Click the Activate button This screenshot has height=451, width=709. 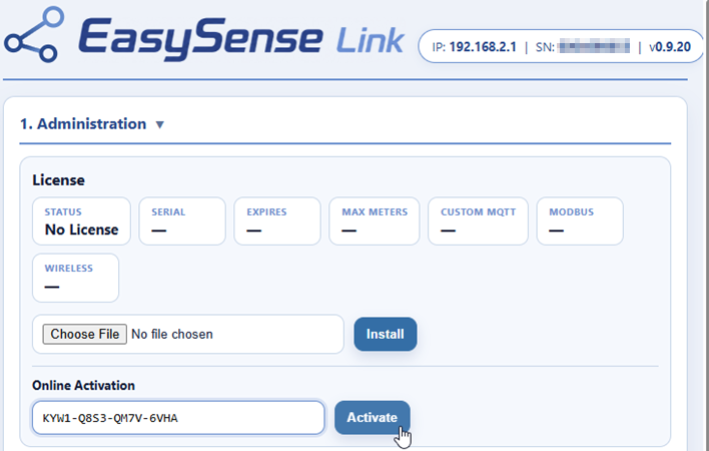[372, 417]
